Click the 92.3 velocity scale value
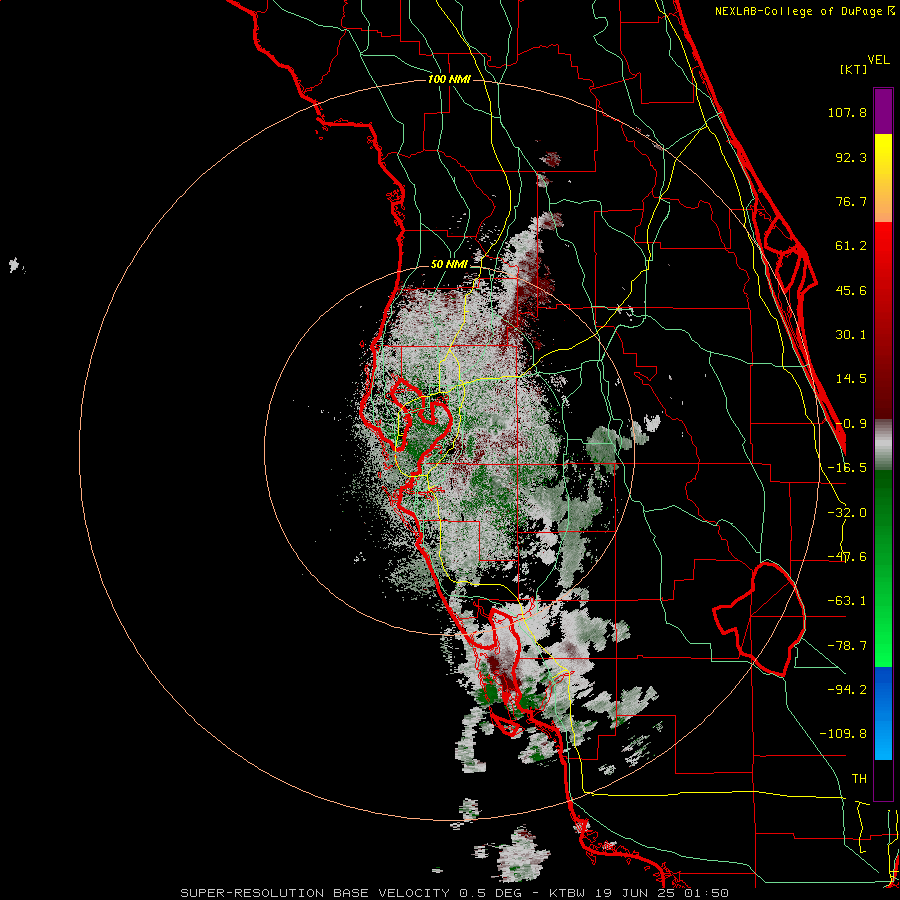Viewport: 900px width, 900px height. tap(851, 157)
